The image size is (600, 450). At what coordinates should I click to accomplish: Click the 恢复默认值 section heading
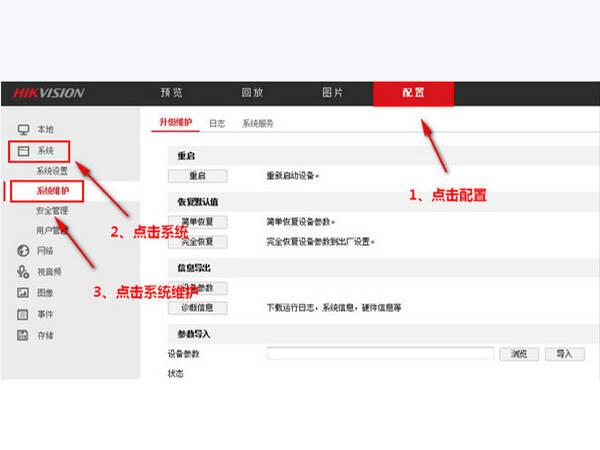click(x=197, y=202)
